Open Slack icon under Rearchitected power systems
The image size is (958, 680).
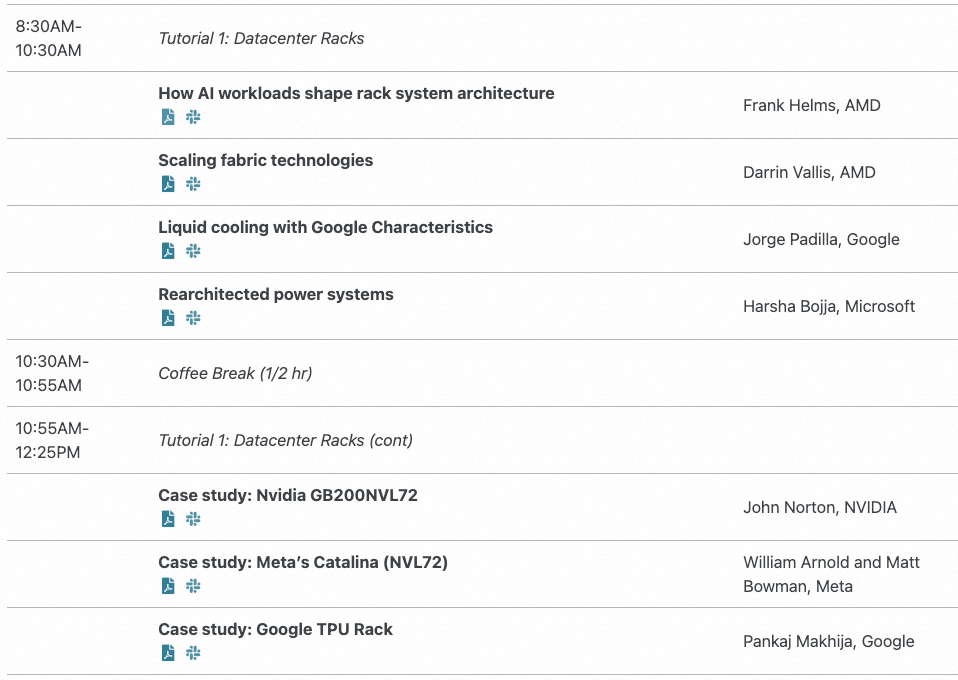click(193, 318)
